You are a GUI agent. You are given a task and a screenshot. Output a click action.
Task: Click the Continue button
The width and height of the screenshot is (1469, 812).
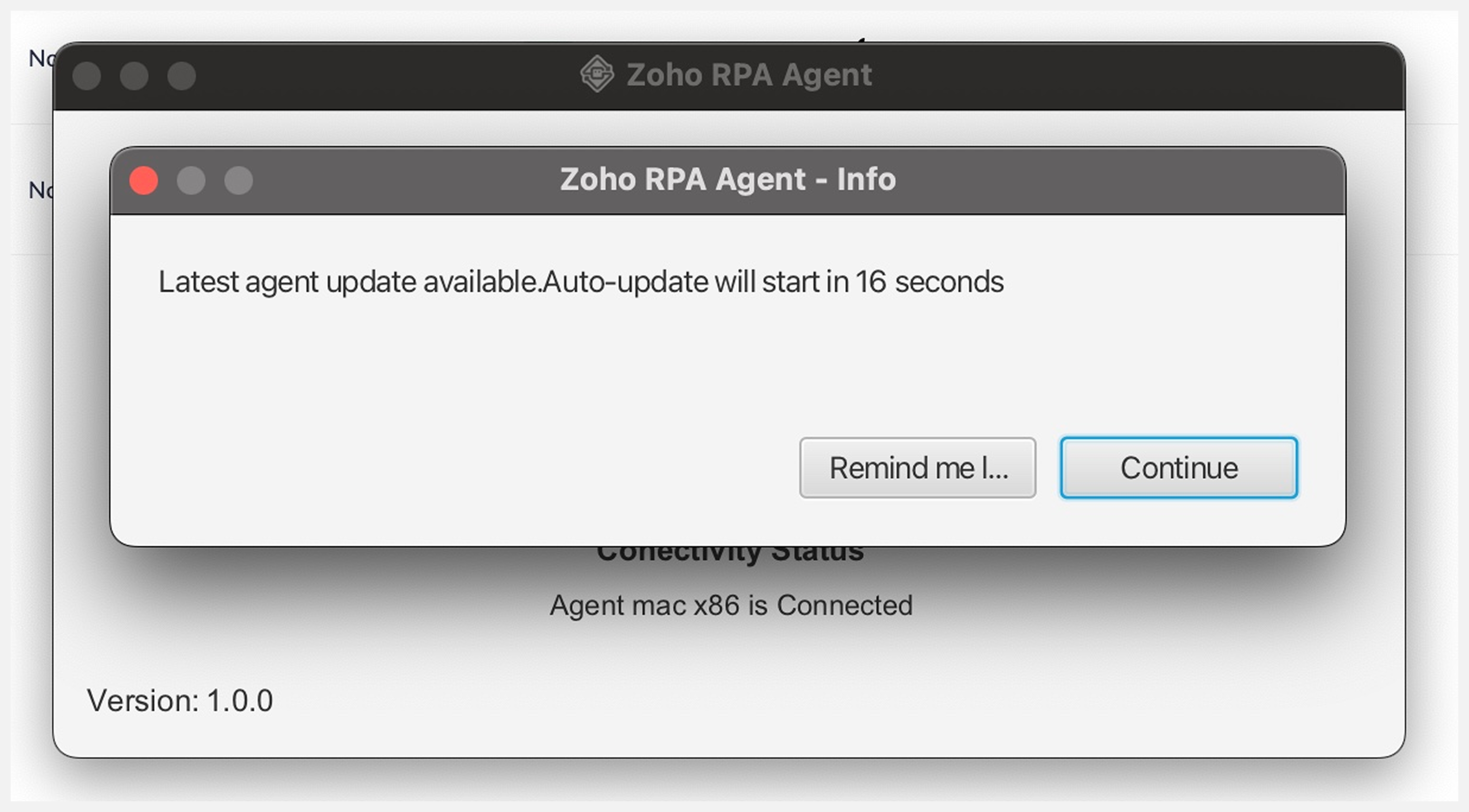1179,468
